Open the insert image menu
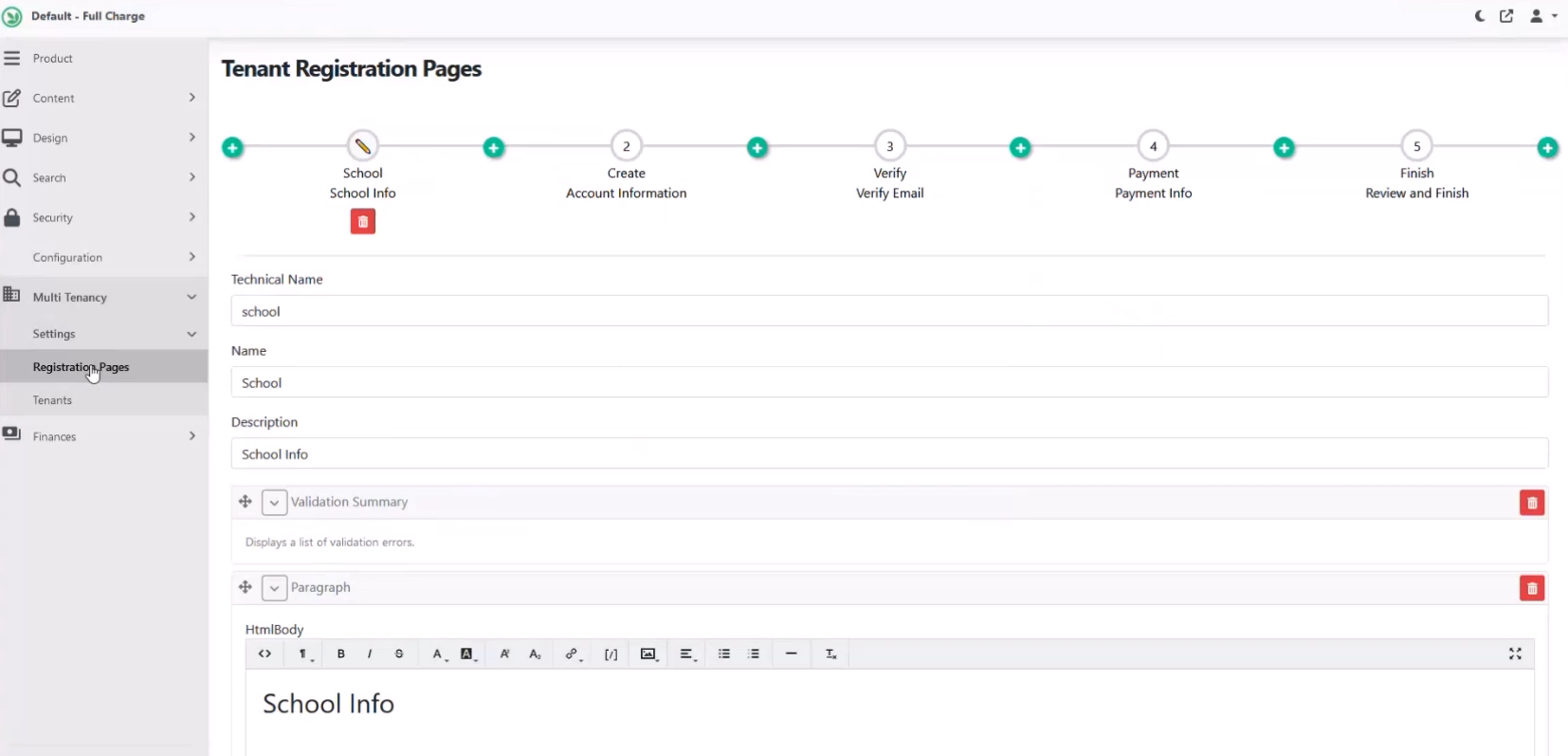The image size is (1568, 756). [x=649, y=655]
